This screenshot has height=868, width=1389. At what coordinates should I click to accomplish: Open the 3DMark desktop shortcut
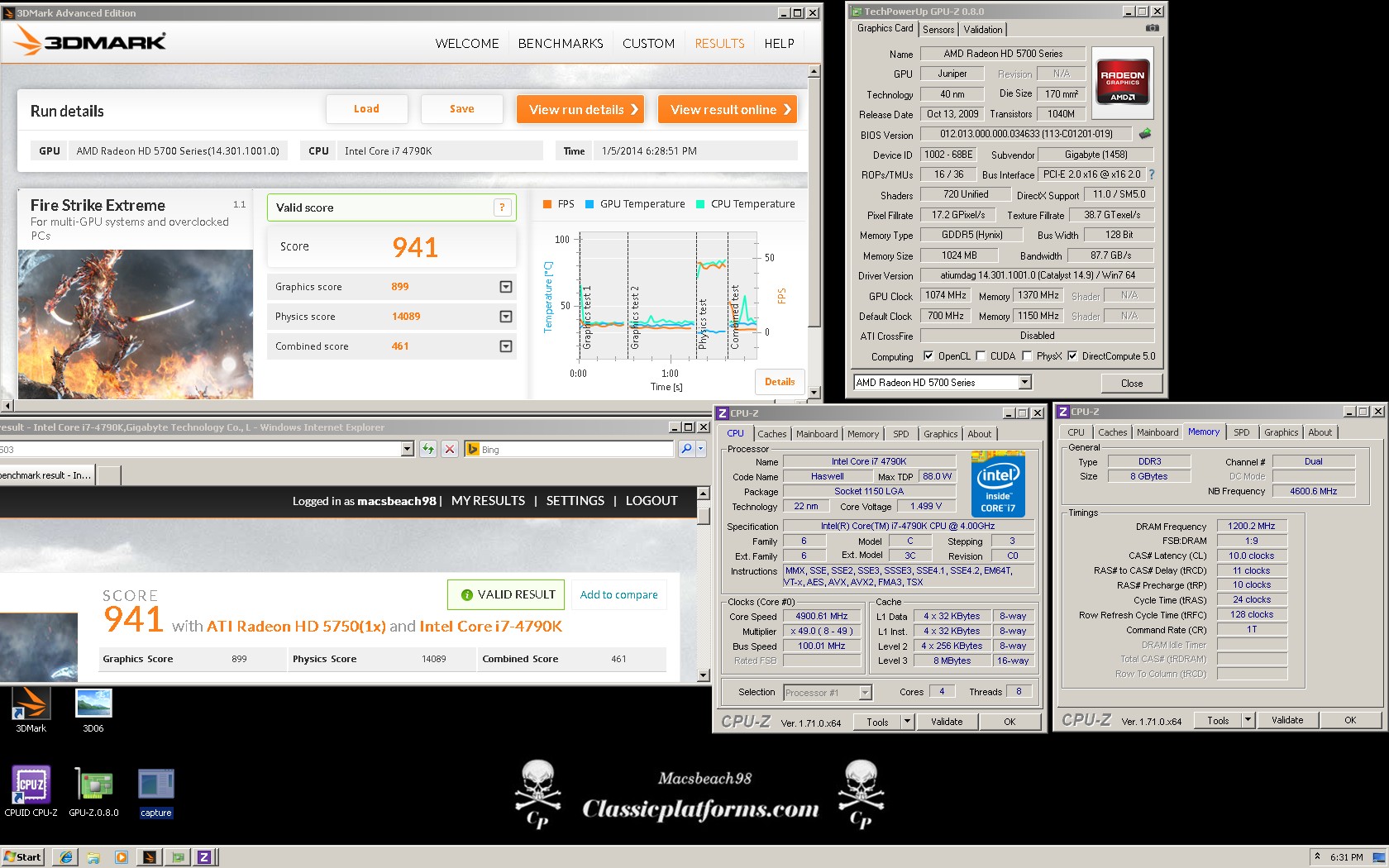point(31,709)
